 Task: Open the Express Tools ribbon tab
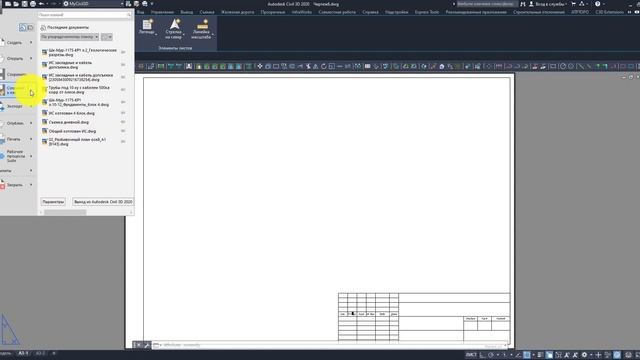click(x=427, y=12)
